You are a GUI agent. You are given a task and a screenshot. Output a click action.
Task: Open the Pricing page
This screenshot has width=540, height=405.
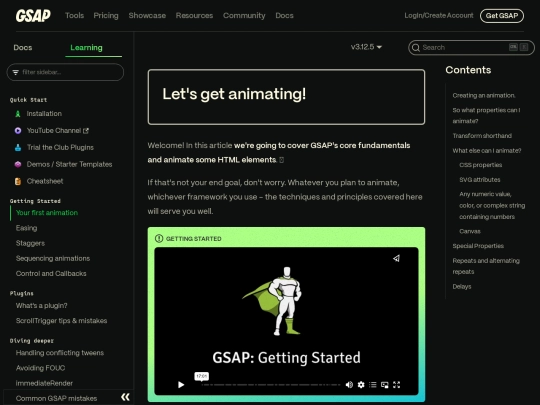106,15
